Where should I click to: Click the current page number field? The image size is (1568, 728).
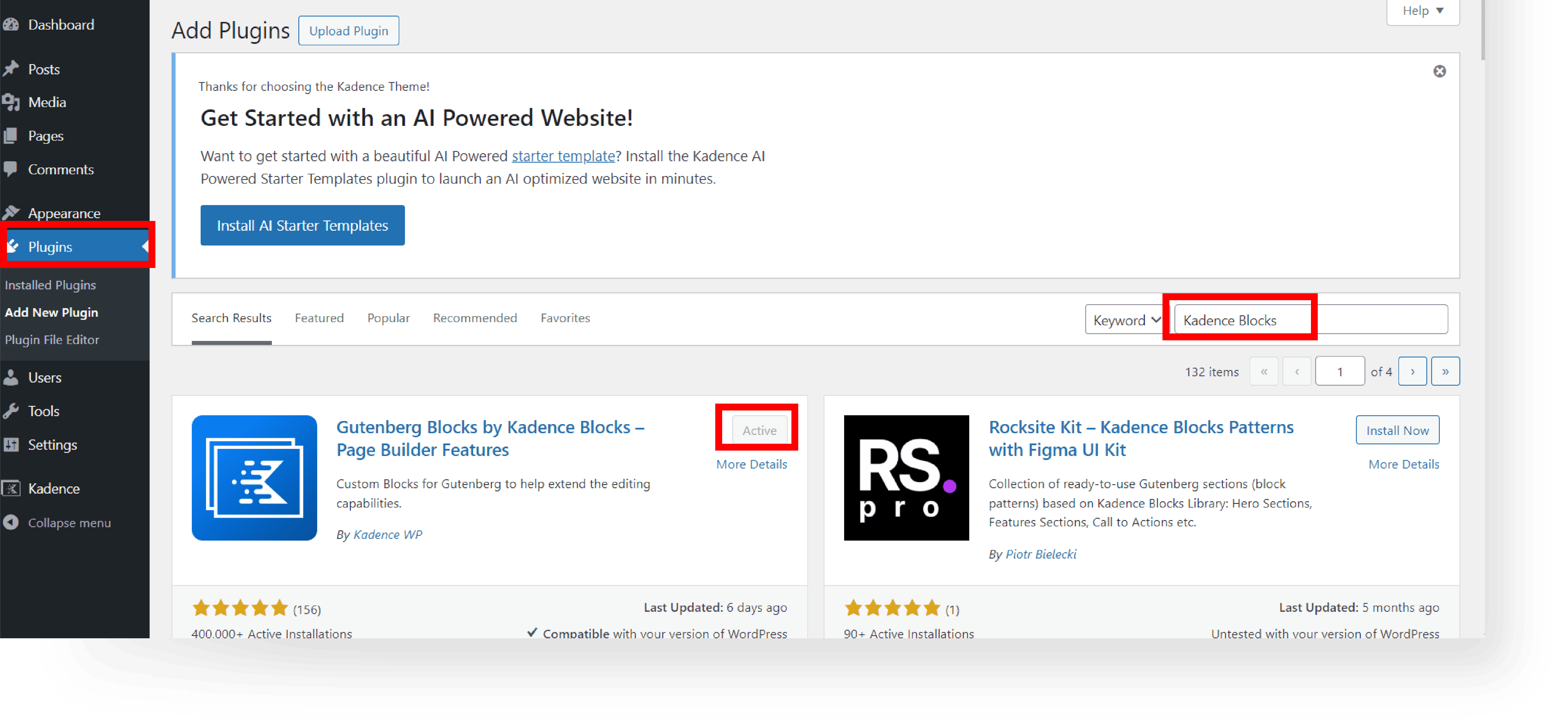tap(1340, 371)
